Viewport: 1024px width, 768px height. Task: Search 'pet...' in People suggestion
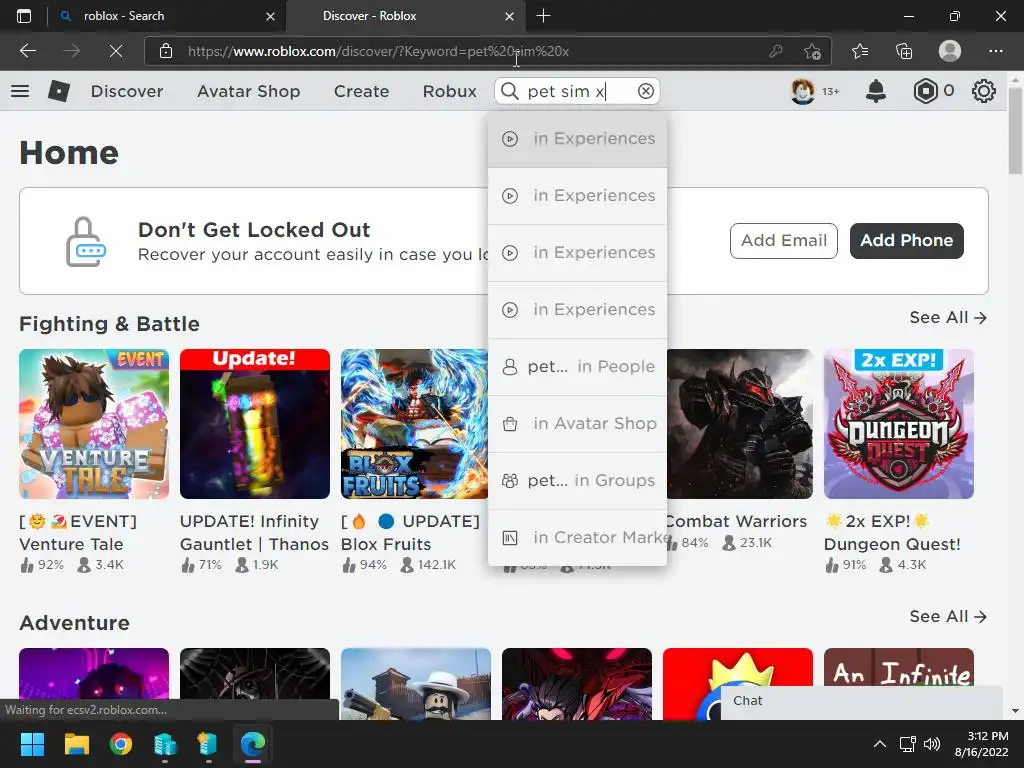point(577,366)
